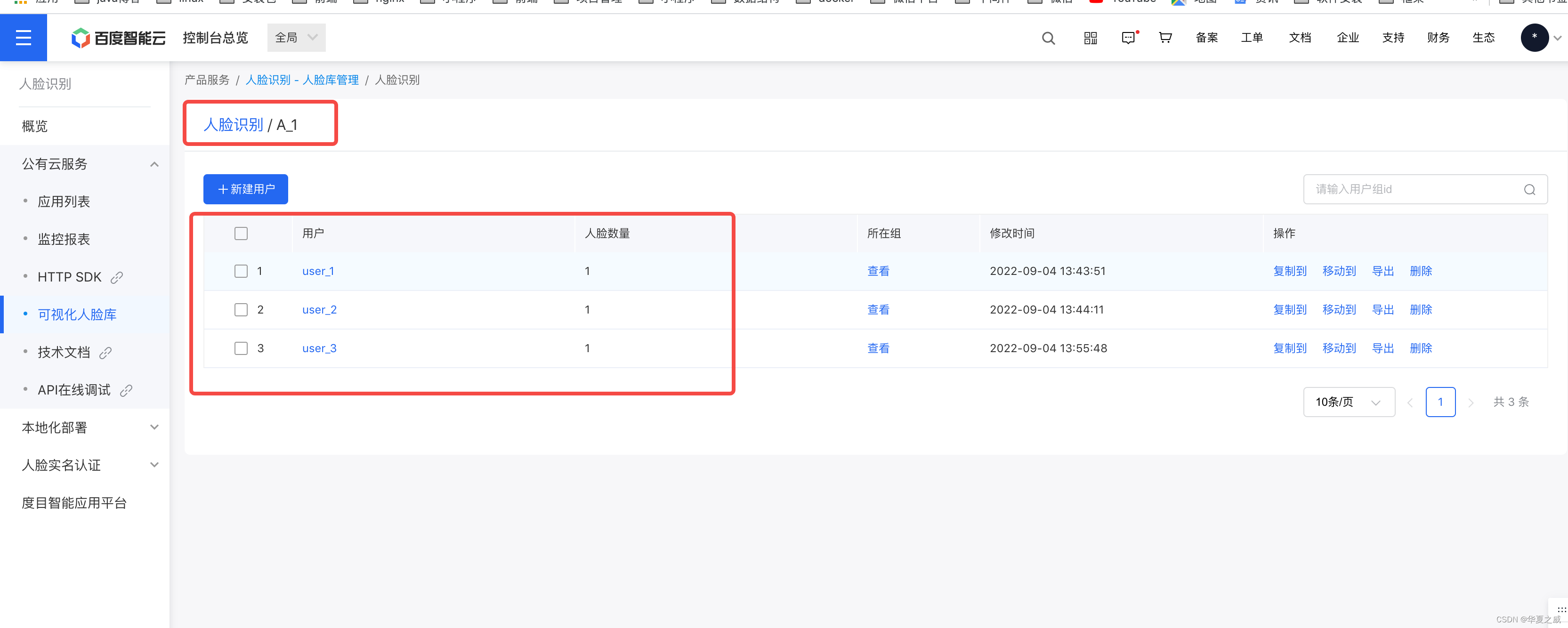This screenshot has height=628, width=1568.
Task: Click the API在线调试 external link icon
Action: [126, 391]
